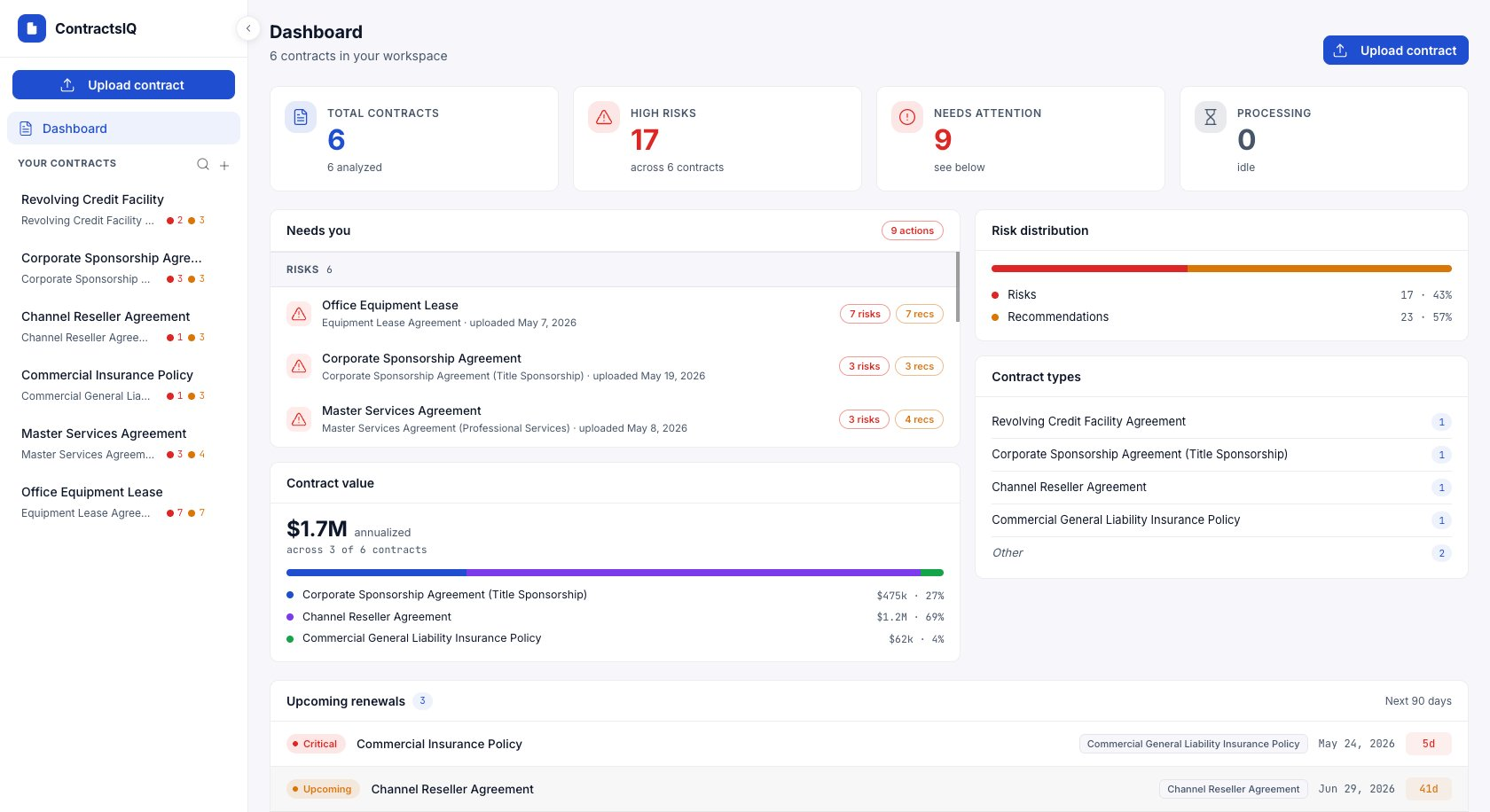1490x812 pixels.
Task: Click 3 risks badge on Corporate Sponsorship row
Action: coord(864,366)
